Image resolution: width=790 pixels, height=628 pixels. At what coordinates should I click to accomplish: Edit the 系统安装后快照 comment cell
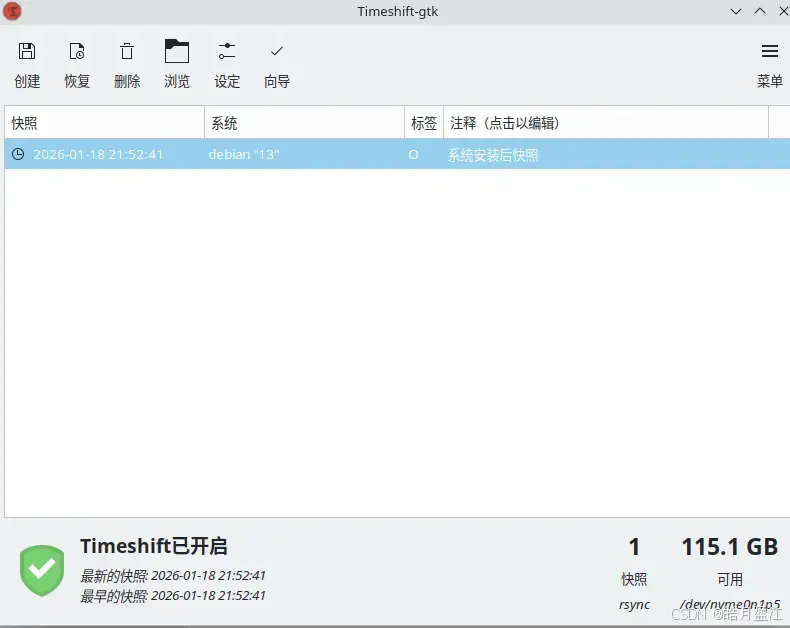click(x=493, y=155)
